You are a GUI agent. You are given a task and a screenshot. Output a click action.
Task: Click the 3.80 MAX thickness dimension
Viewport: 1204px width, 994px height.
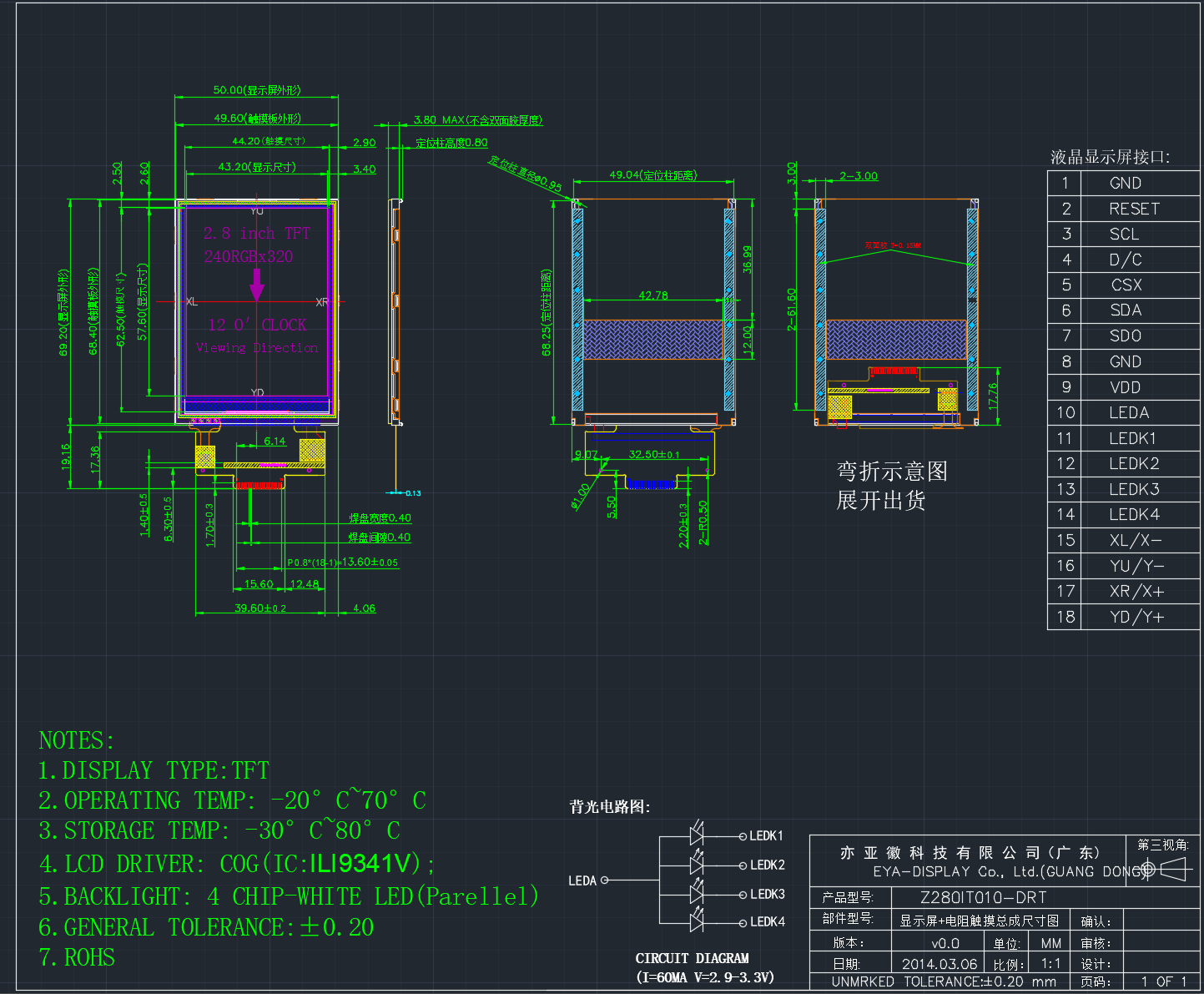click(478, 120)
